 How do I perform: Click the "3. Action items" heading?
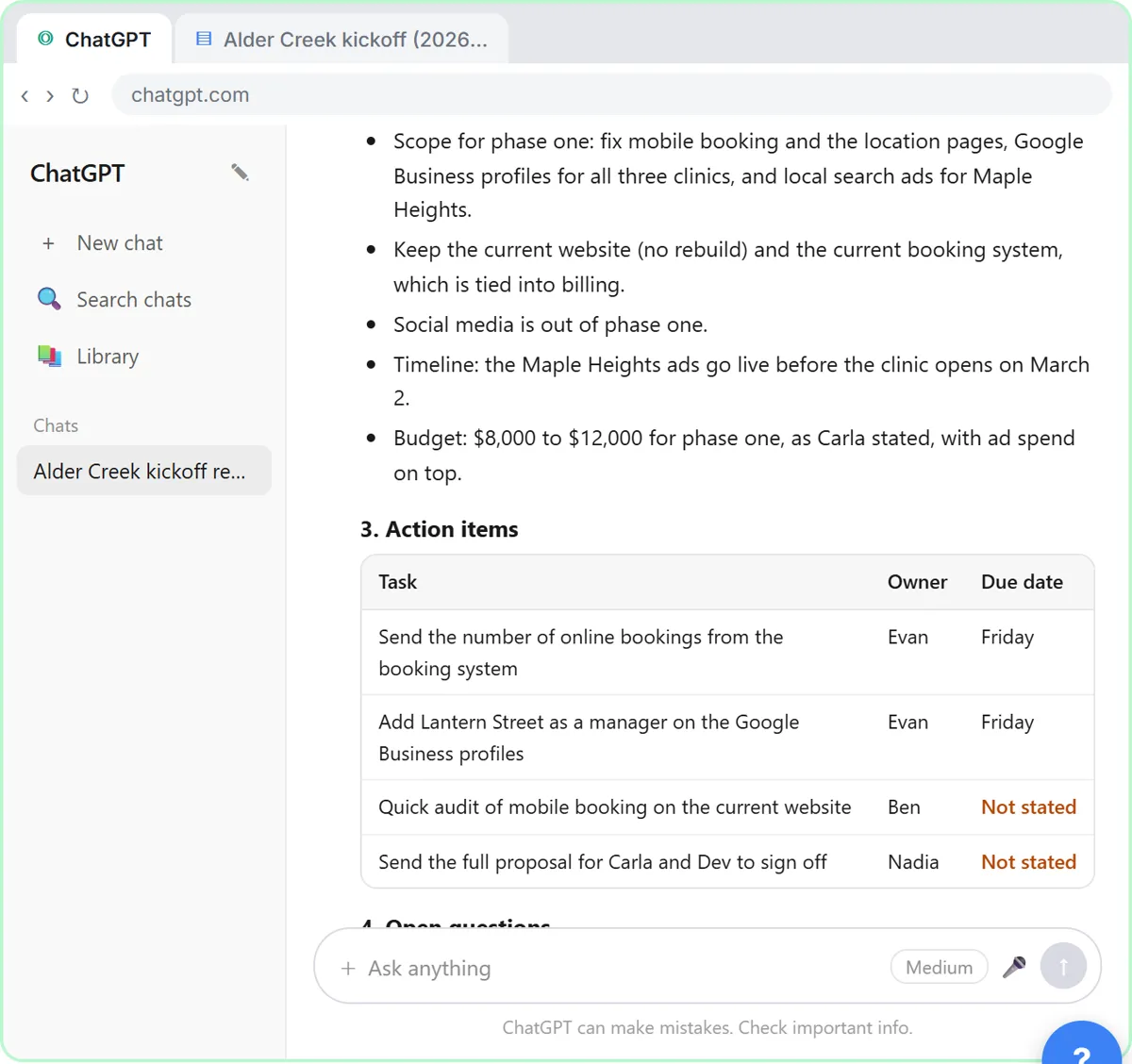[440, 529]
